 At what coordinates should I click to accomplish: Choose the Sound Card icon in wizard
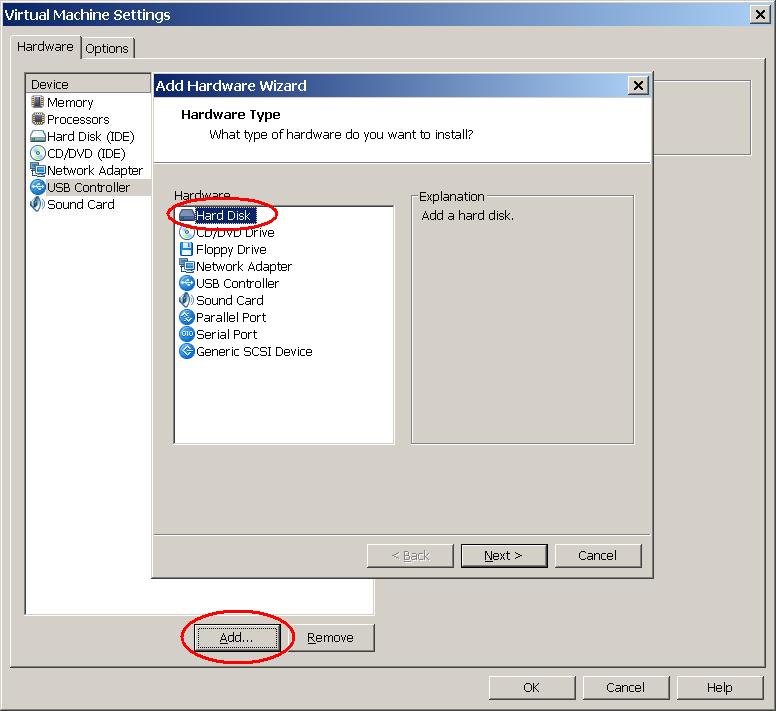[187, 301]
